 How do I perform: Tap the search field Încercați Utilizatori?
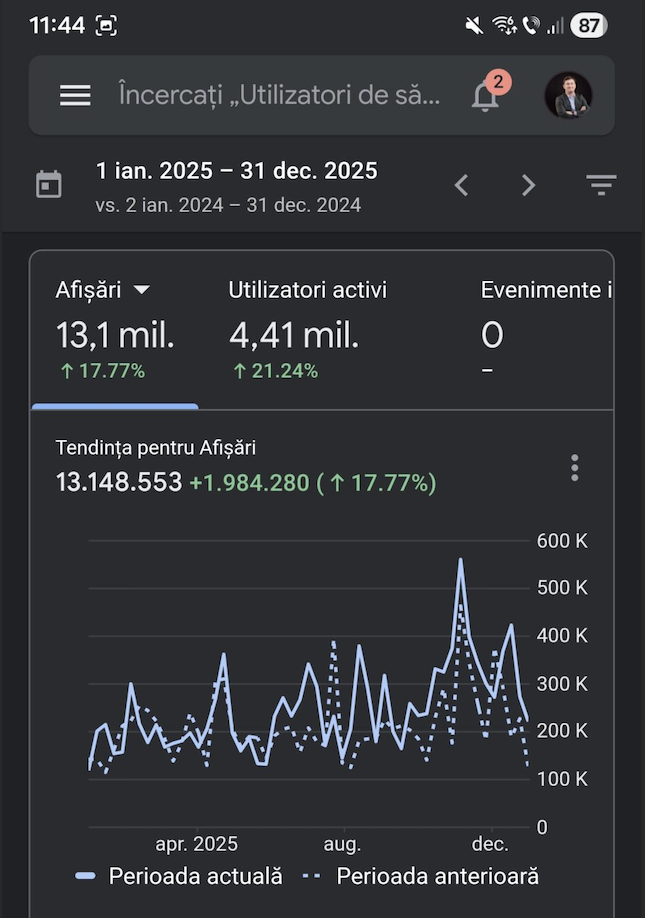(278, 95)
